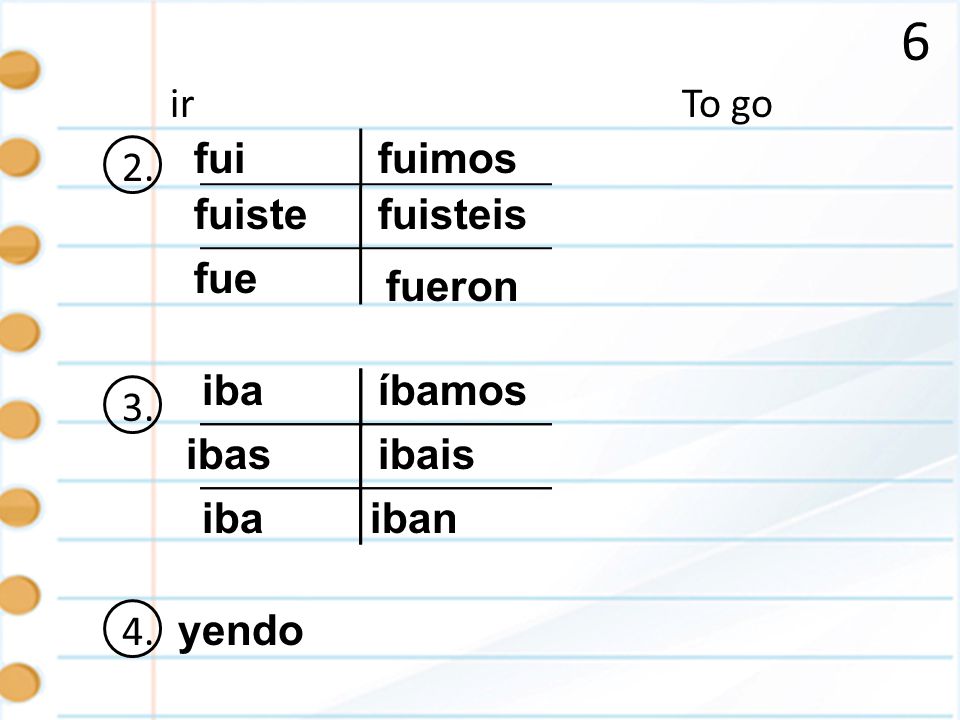Click the first 'iba' beside marker 3
The height and width of the screenshot is (720, 960).
click(x=233, y=391)
